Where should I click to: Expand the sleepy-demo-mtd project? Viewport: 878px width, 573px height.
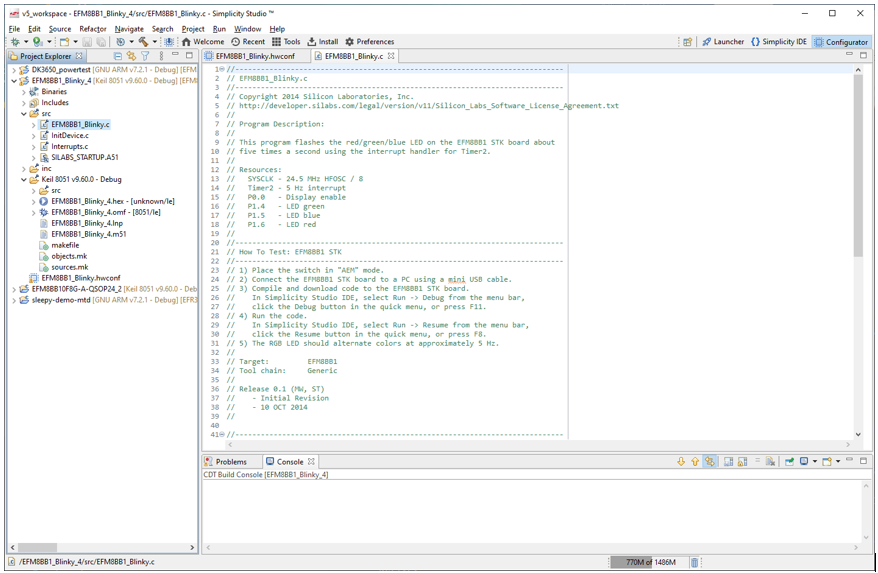14,300
